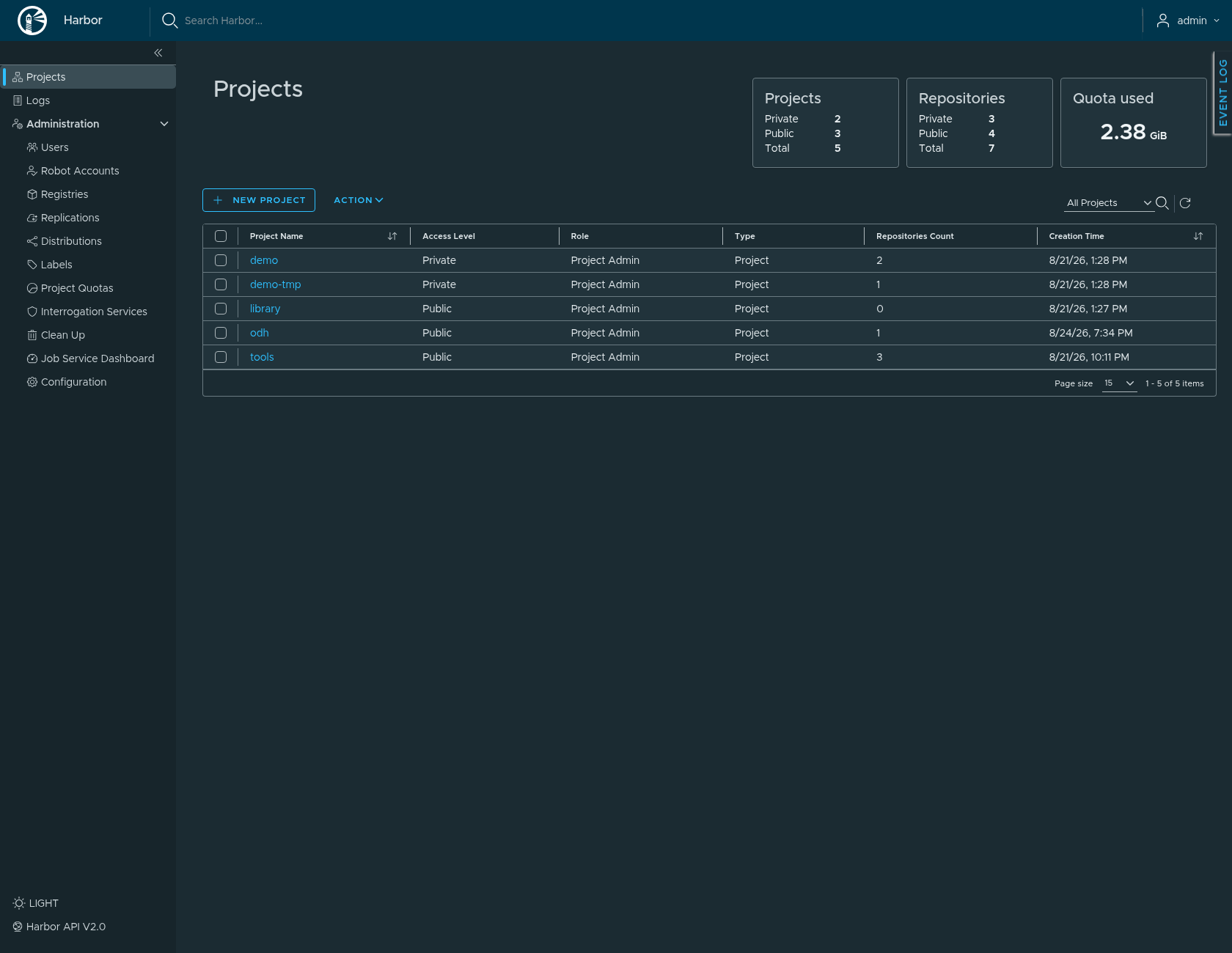Click the Interrogation Services shield icon
1232x953 pixels.
click(32, 312)
